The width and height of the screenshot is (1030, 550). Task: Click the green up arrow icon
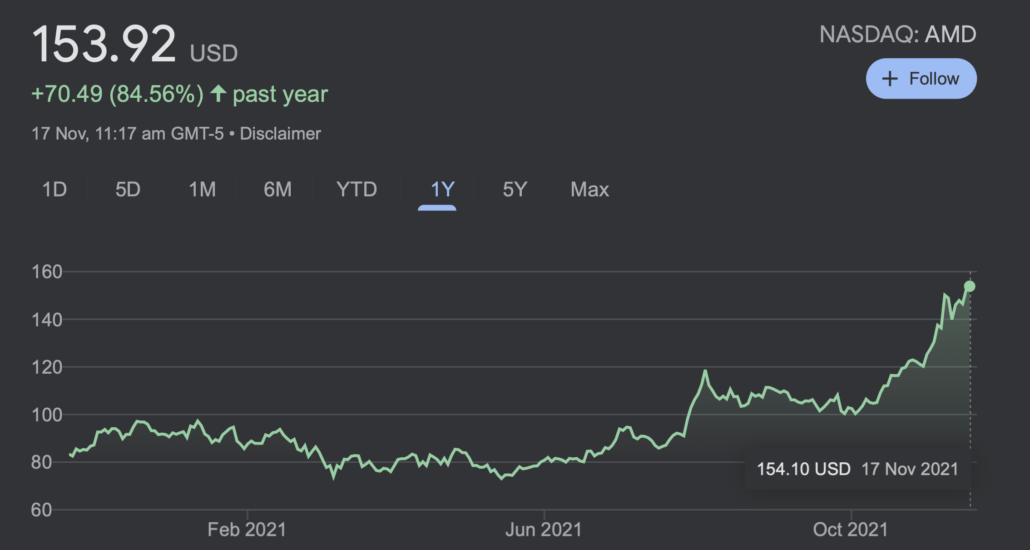pos(218,95)
